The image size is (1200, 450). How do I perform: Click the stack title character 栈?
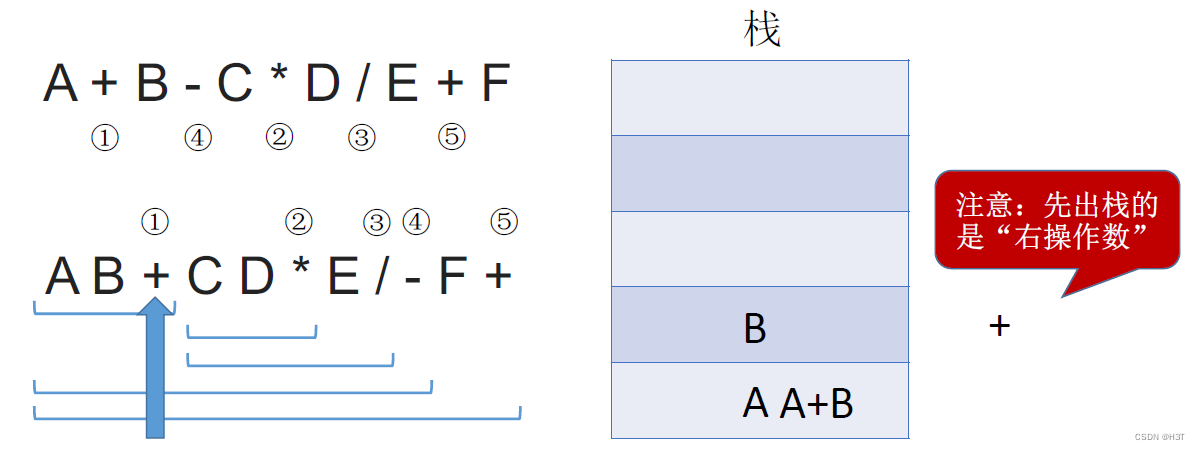(x=762, y=31)
